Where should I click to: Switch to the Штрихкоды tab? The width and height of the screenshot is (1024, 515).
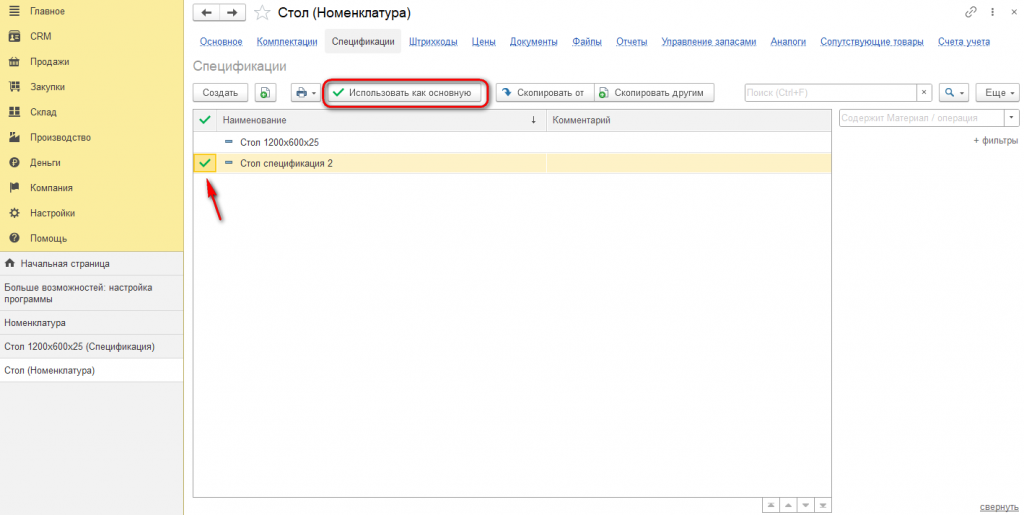click(433, 42)
